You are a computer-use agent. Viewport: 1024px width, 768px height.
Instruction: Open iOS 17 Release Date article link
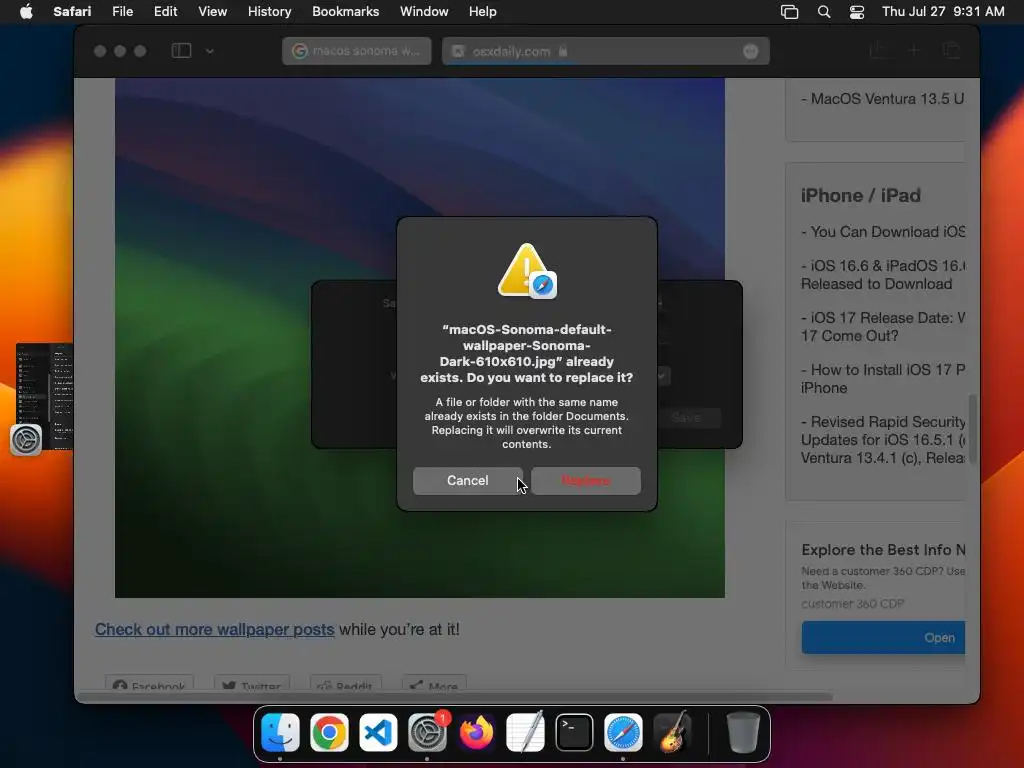[x=883, y=327]
